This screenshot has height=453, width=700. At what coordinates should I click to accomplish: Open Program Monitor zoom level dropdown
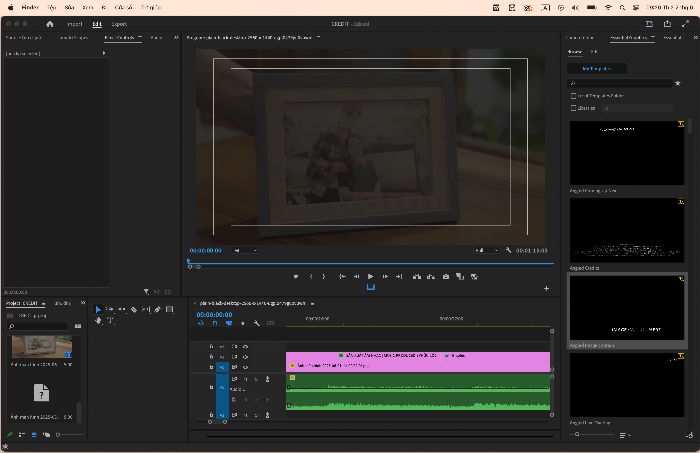tap(246, 250)
